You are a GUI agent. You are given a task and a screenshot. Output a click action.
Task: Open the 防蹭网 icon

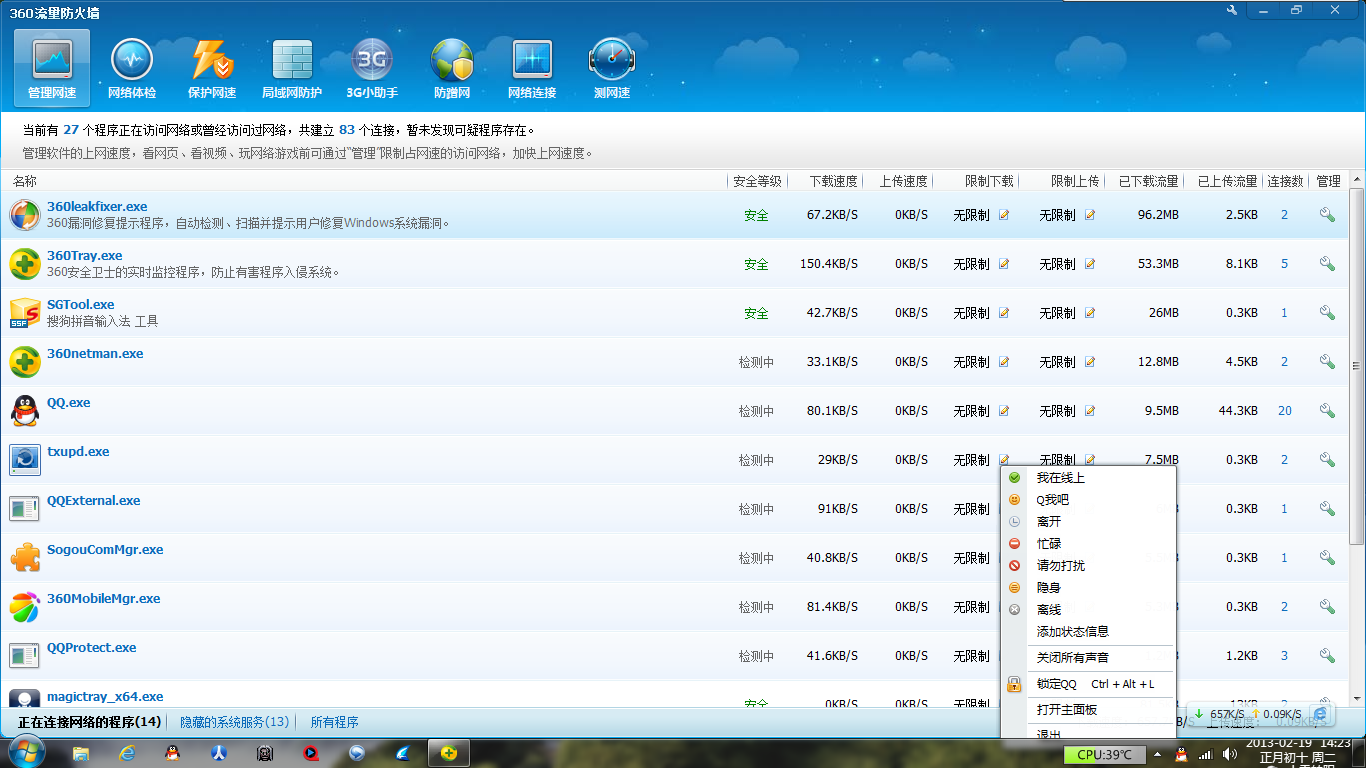(452, 68)
